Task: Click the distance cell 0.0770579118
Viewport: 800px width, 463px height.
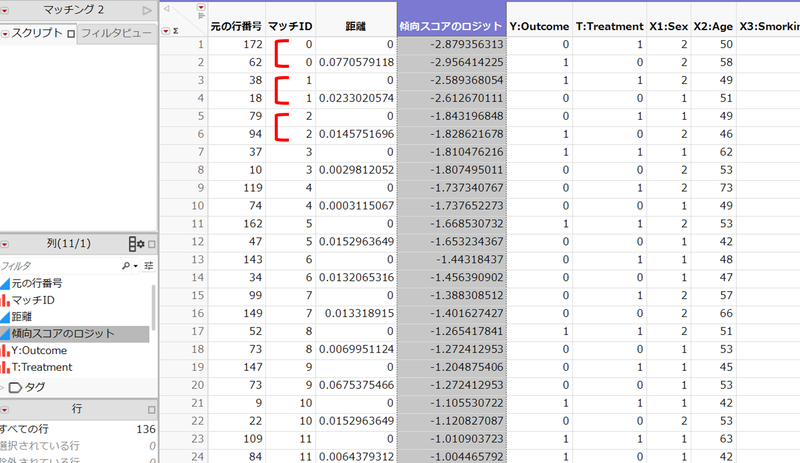Action: click(x=356, y=62)
